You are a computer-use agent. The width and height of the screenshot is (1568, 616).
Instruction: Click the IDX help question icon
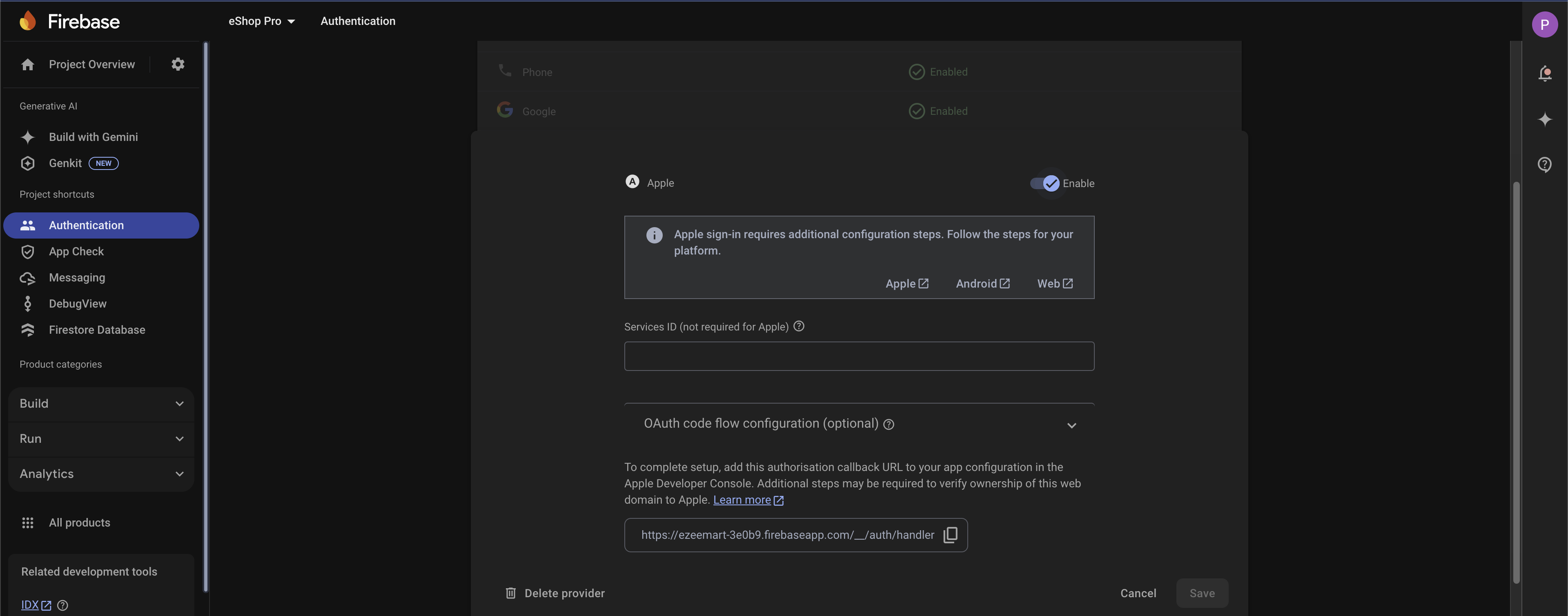62,605
